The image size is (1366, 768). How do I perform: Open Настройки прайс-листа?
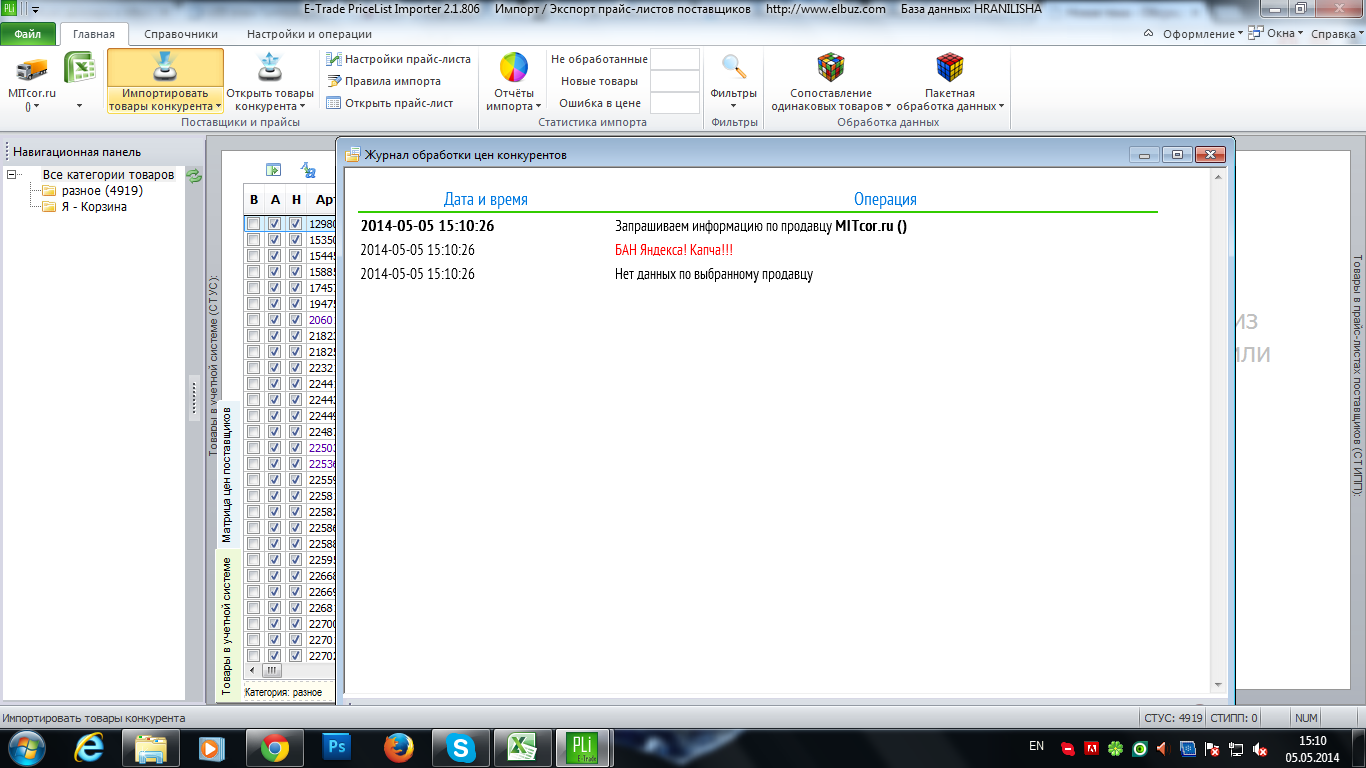pyautogui.click(x=398, y=59)
